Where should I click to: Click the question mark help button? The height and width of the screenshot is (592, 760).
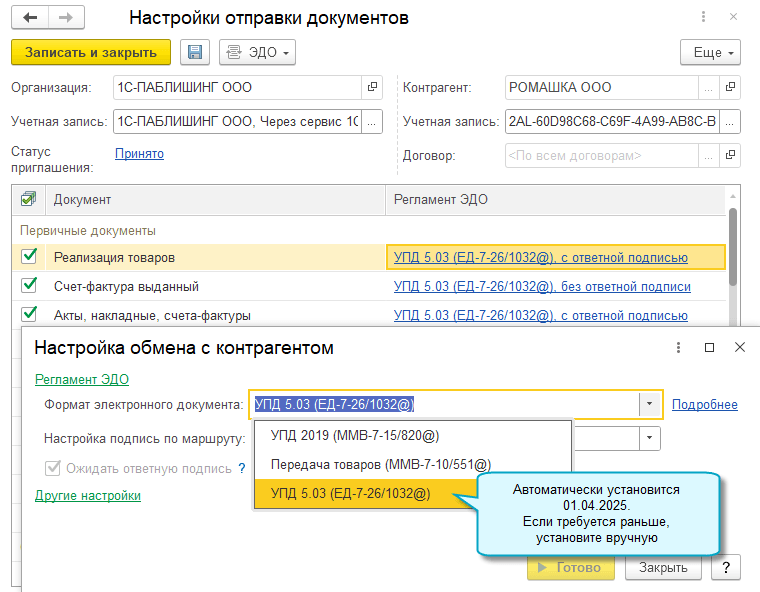(x=725, y=567)
